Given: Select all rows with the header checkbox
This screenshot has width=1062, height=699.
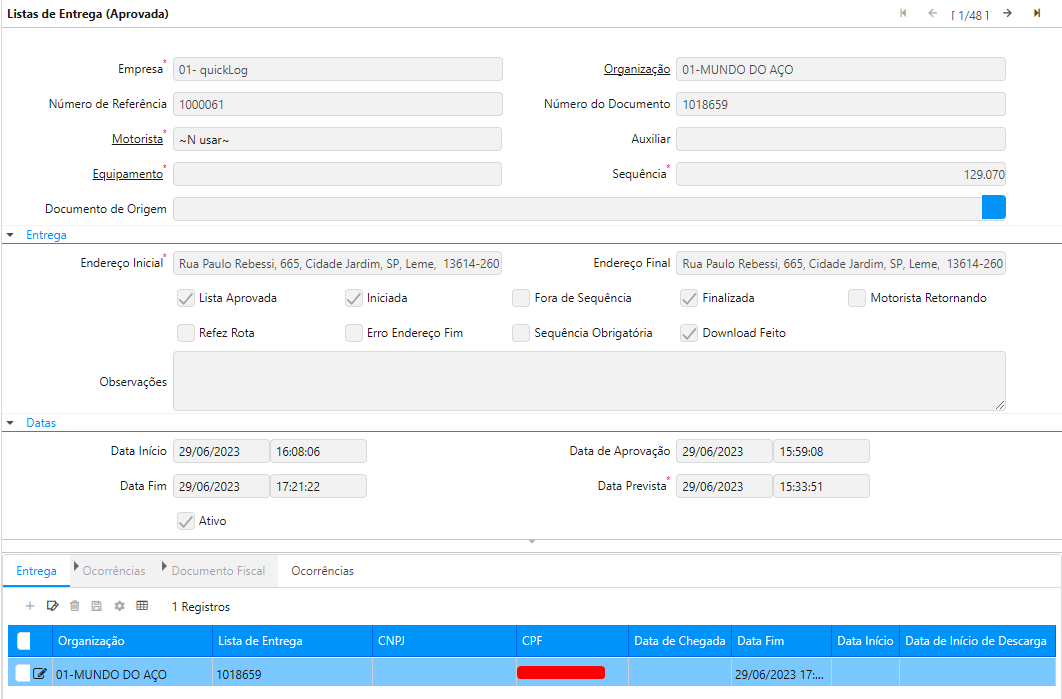Looking at the screenshot, I should [25, 641].
